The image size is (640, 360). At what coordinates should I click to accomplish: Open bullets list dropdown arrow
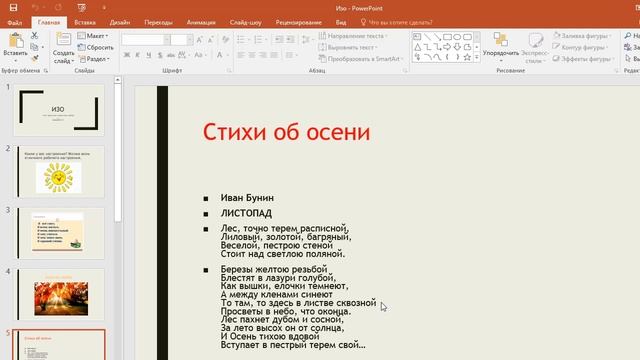point(249,40)
